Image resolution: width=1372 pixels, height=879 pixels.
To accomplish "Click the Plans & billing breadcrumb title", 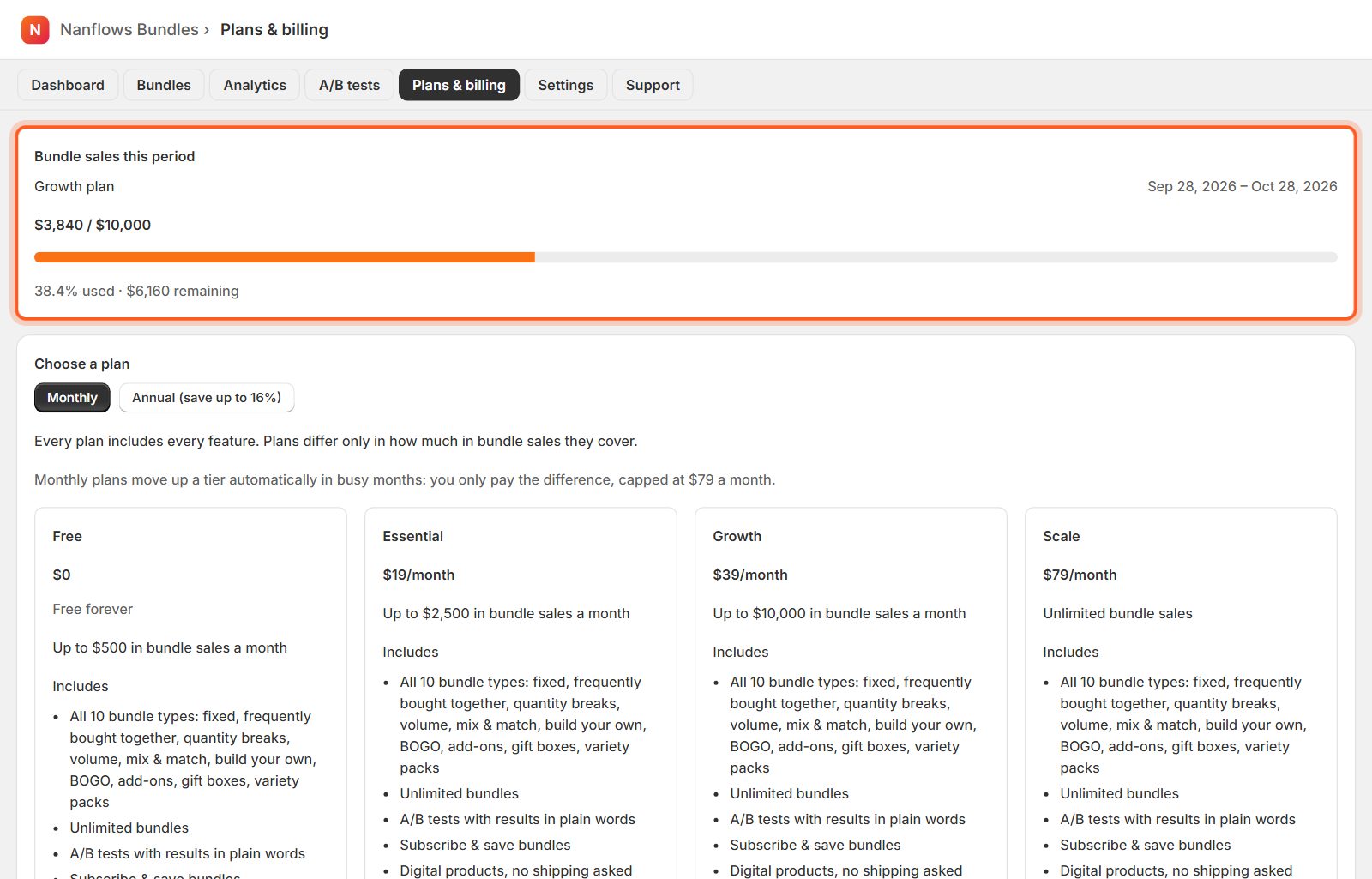I will 274,30.
